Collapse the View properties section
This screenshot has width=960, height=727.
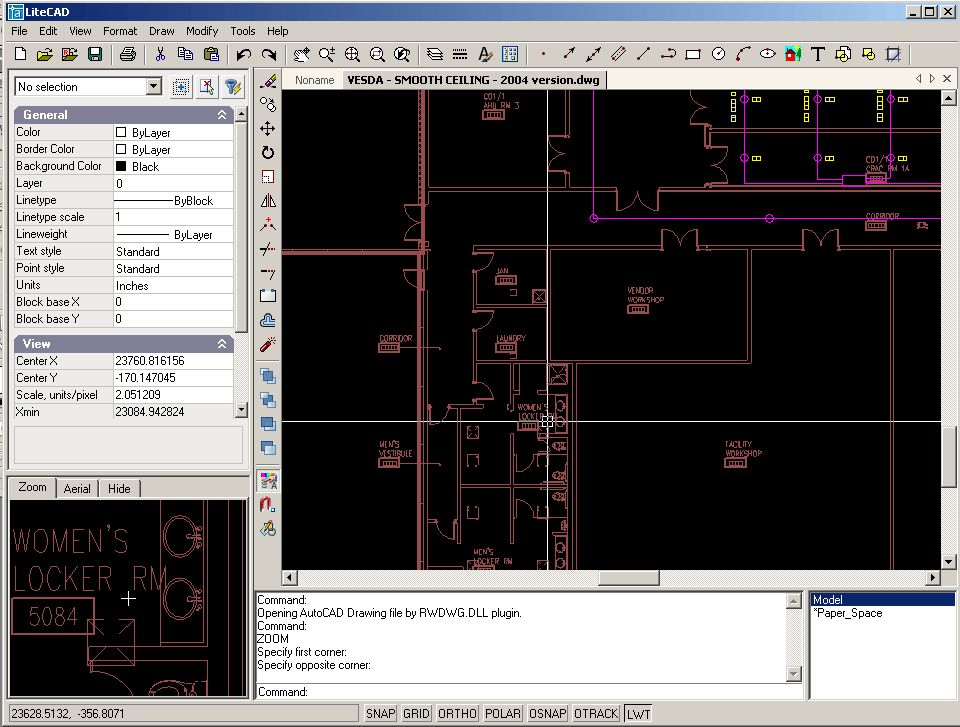(222, 343)
